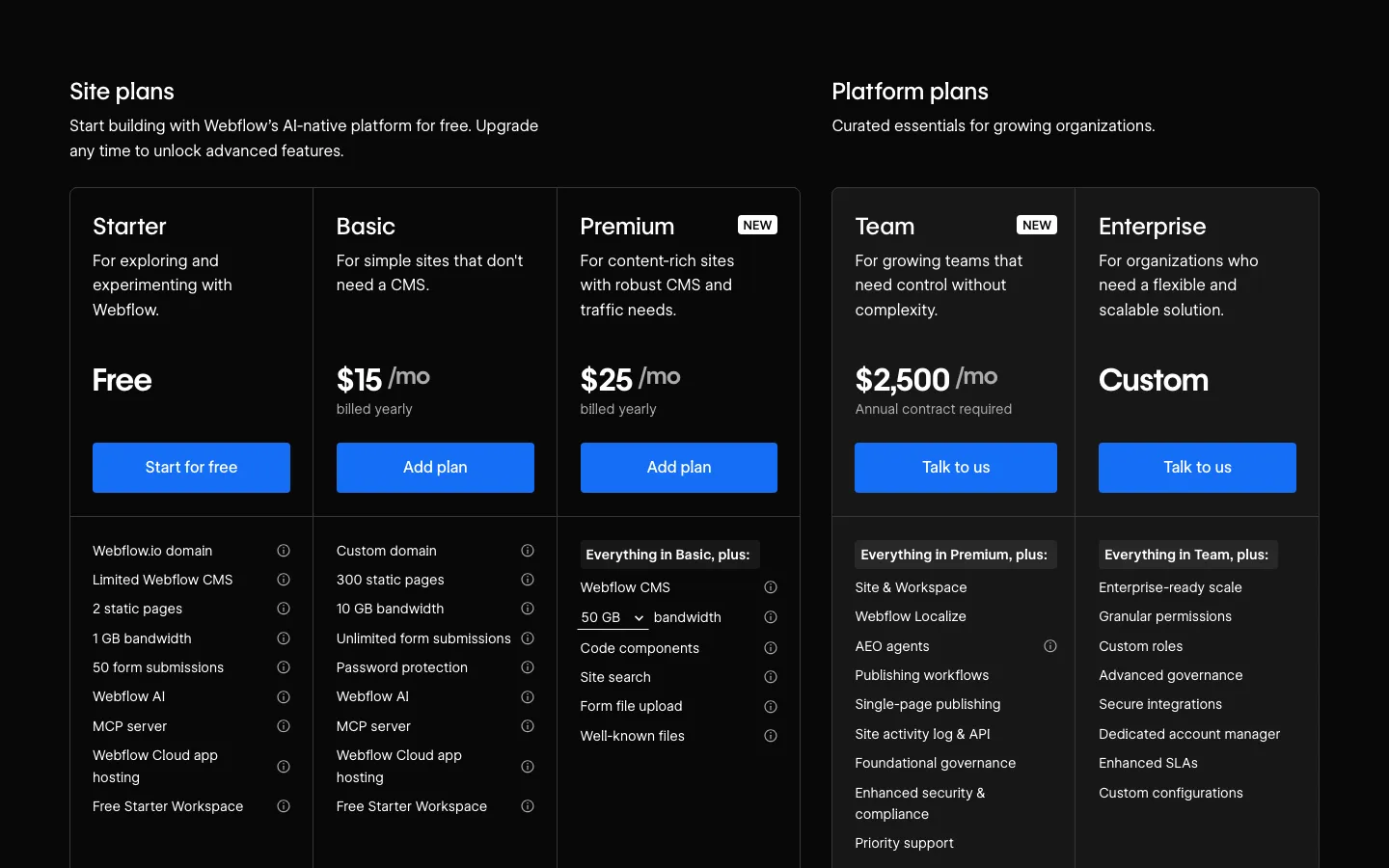This screenshot has height=868, width=1389.
Task: Click info icon next to 1 GB bandwidth
Action: (x=284, y=638)
